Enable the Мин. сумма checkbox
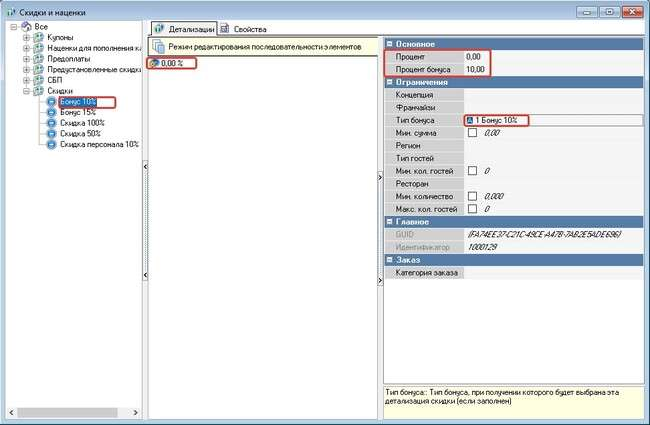The height and width of the screenshot is (425, 650). point(473,133)
